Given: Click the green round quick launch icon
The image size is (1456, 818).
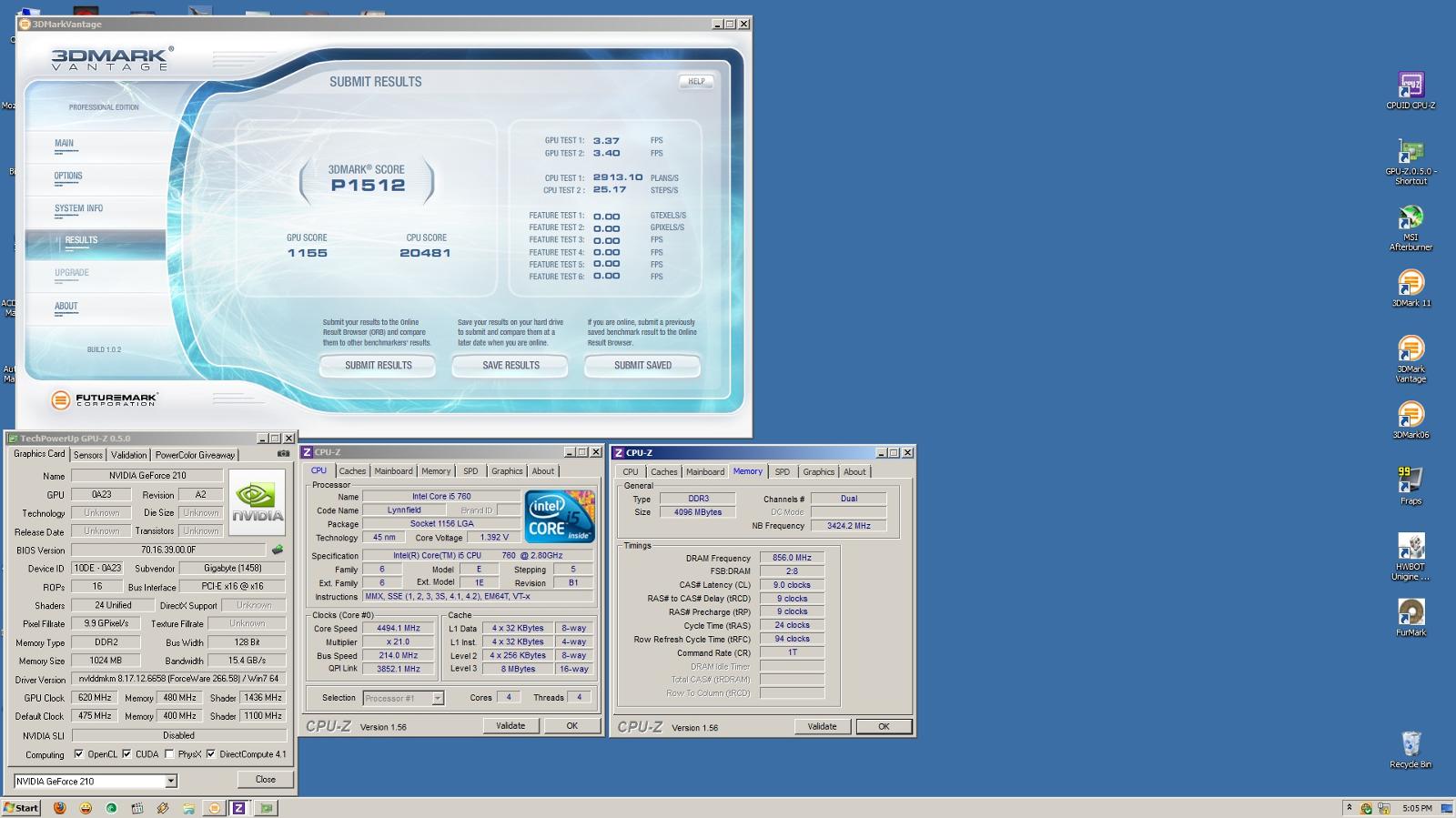Looking at the screenshot, I should (111, 808).
